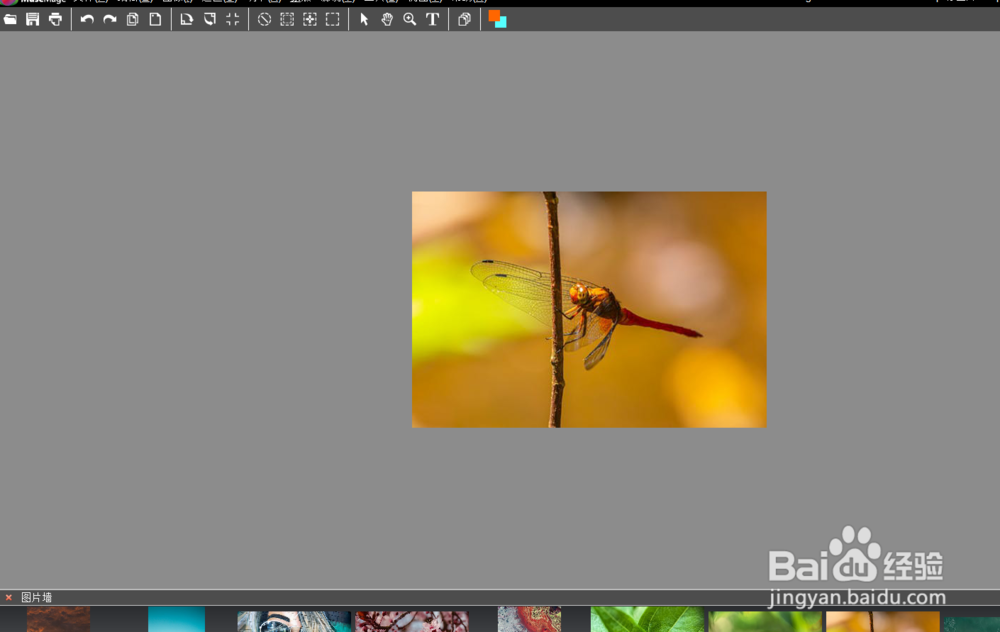
Task: Select the orange dragonfly thumbnail in picture wall
Action: (x=883, y=622)
